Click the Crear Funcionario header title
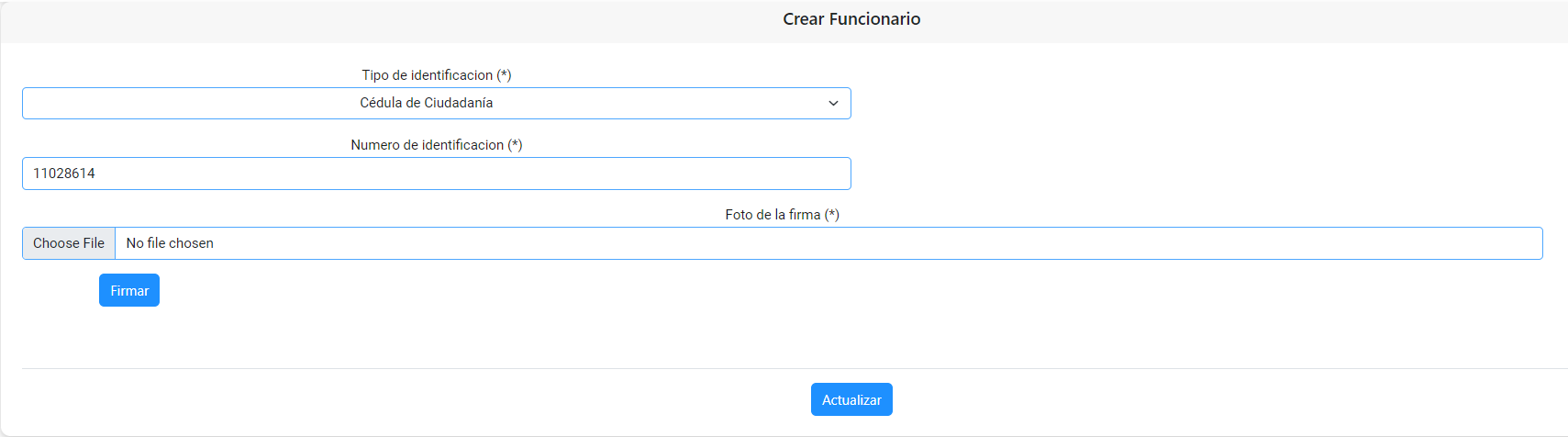The height and width of the screenshot is (437, 1568). point(851,19)
